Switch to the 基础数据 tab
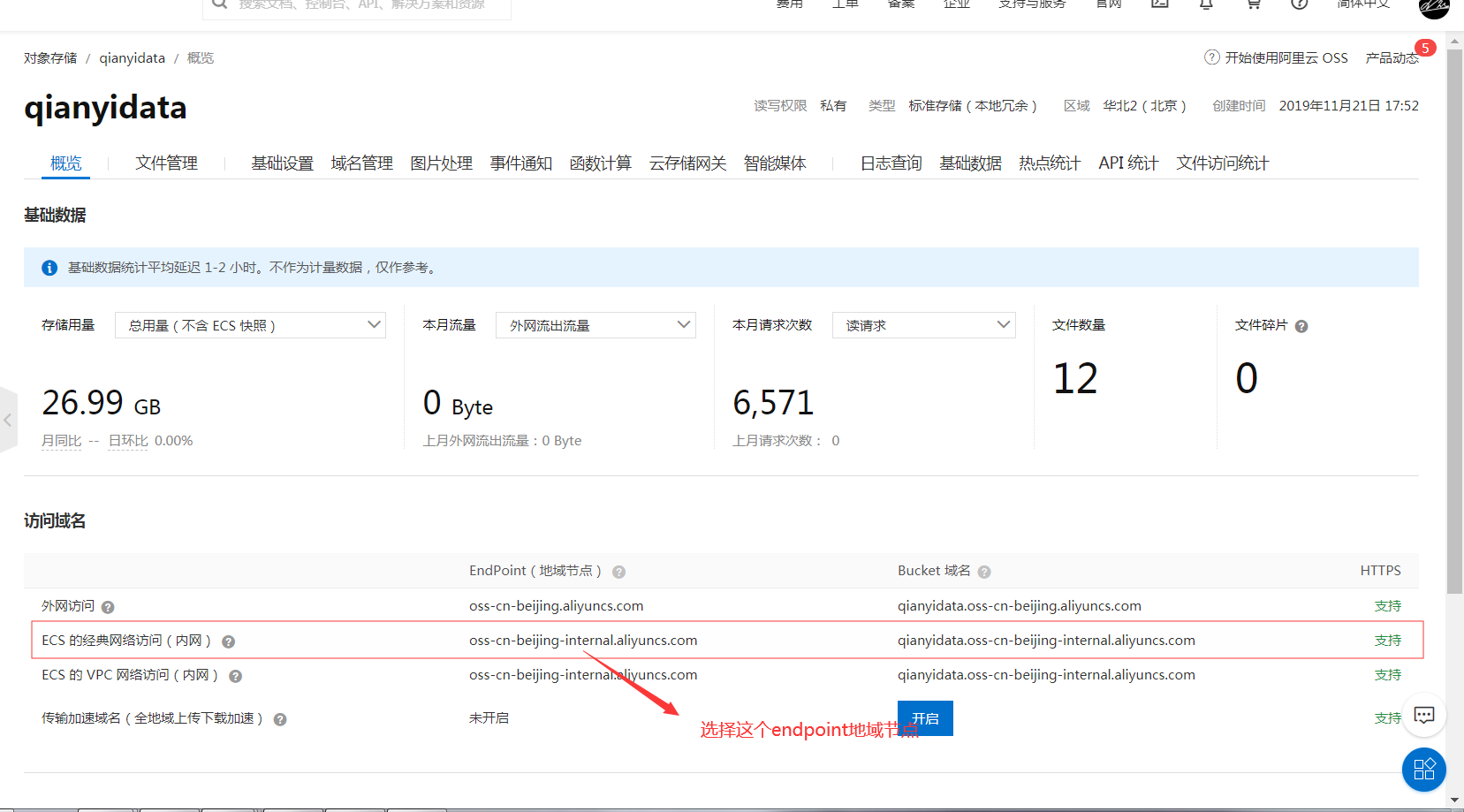This screenshot has height=812, width=1464. 970,163
